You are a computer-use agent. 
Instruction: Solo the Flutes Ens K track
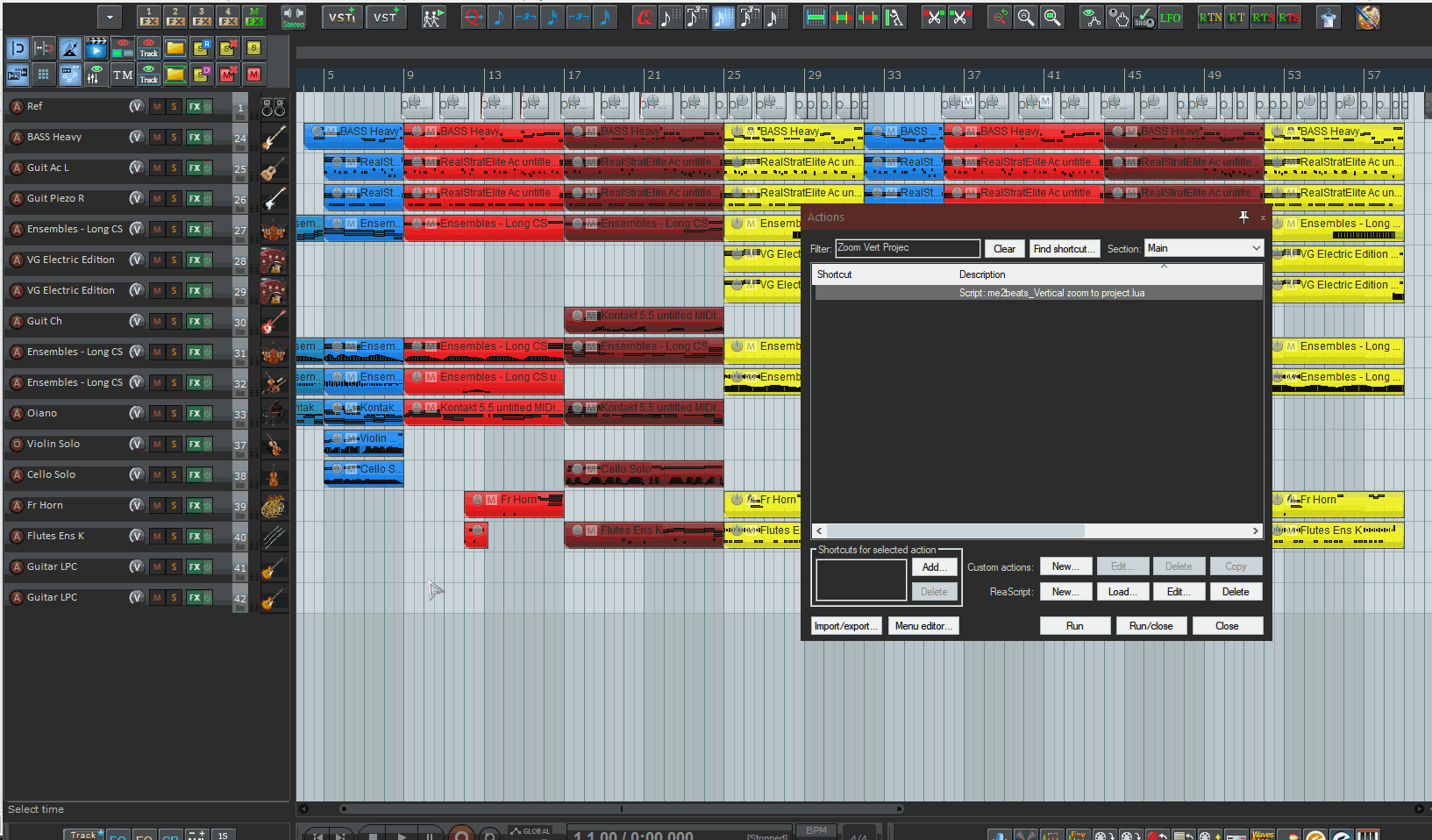[x=174, y=537]
